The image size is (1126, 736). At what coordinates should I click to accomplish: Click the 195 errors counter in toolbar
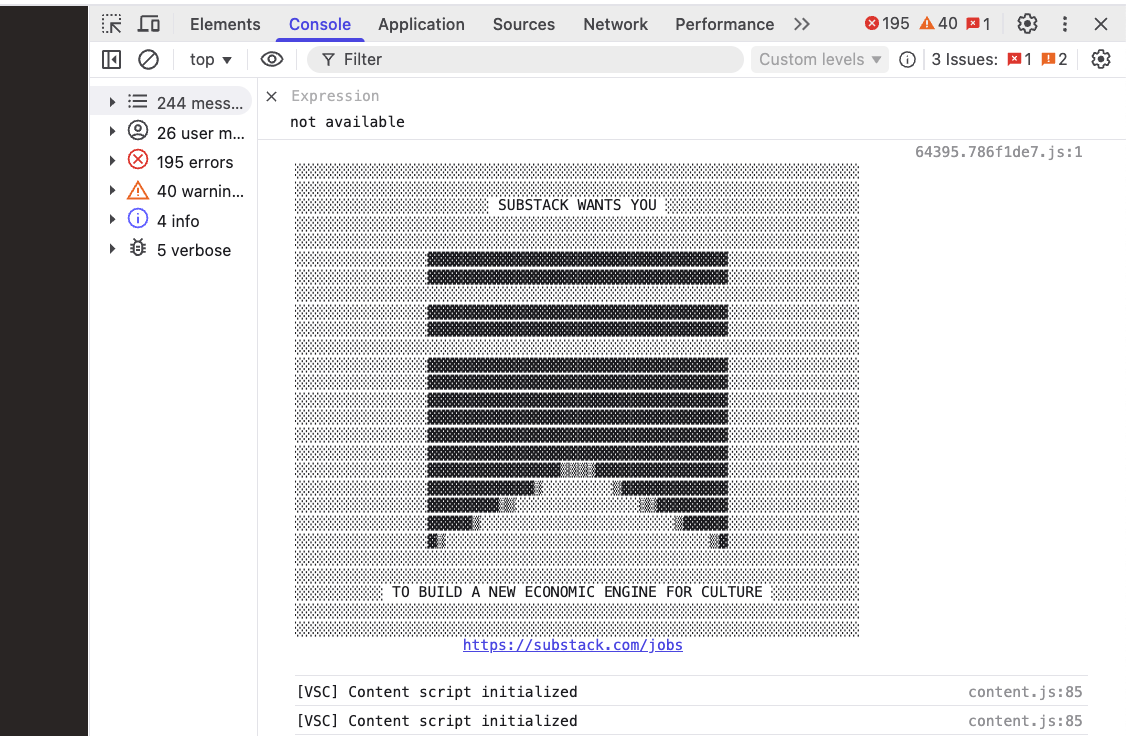pyautogui.click(x=887, y=24)
